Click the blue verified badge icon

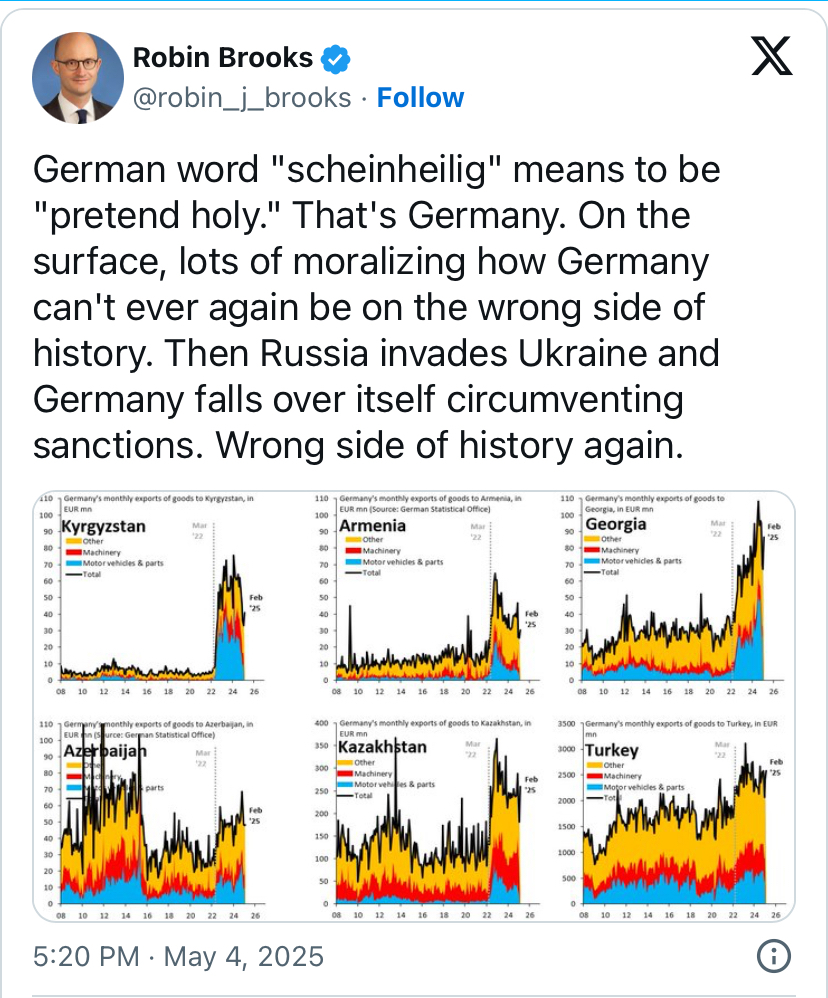tap(335, 59)
